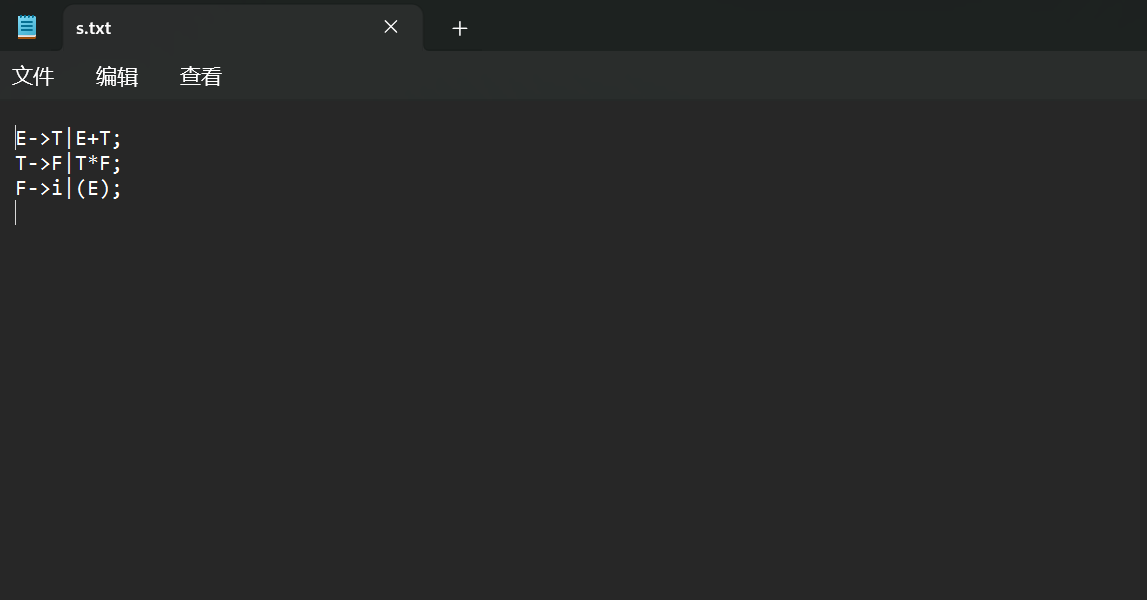
Task: Click the (E) expression in third line
Action: [x=93, y=188]
